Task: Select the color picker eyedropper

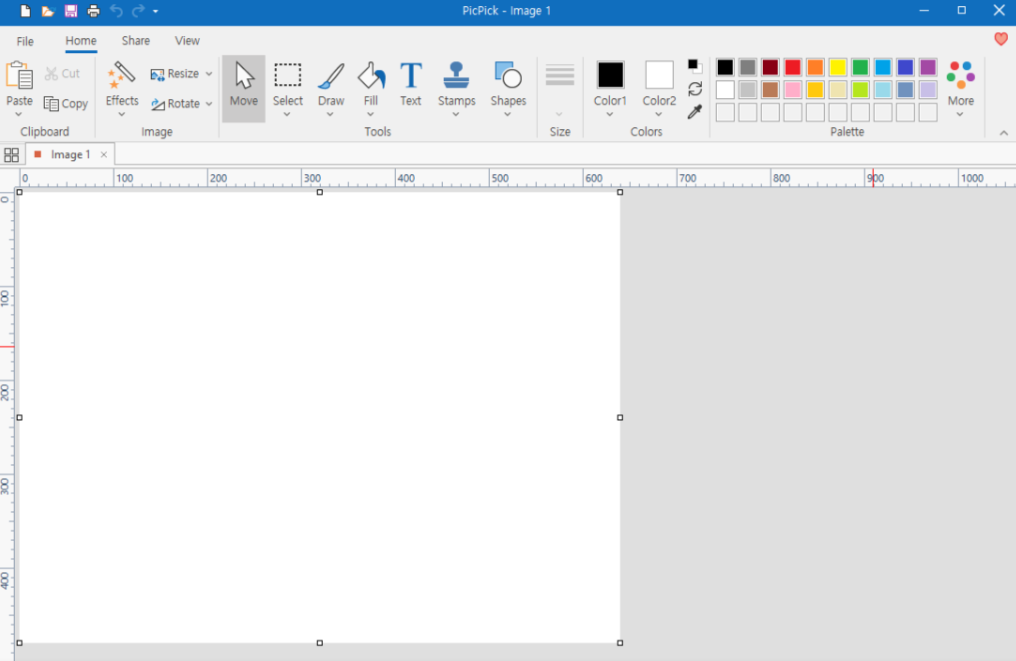Action: point(695,112)
